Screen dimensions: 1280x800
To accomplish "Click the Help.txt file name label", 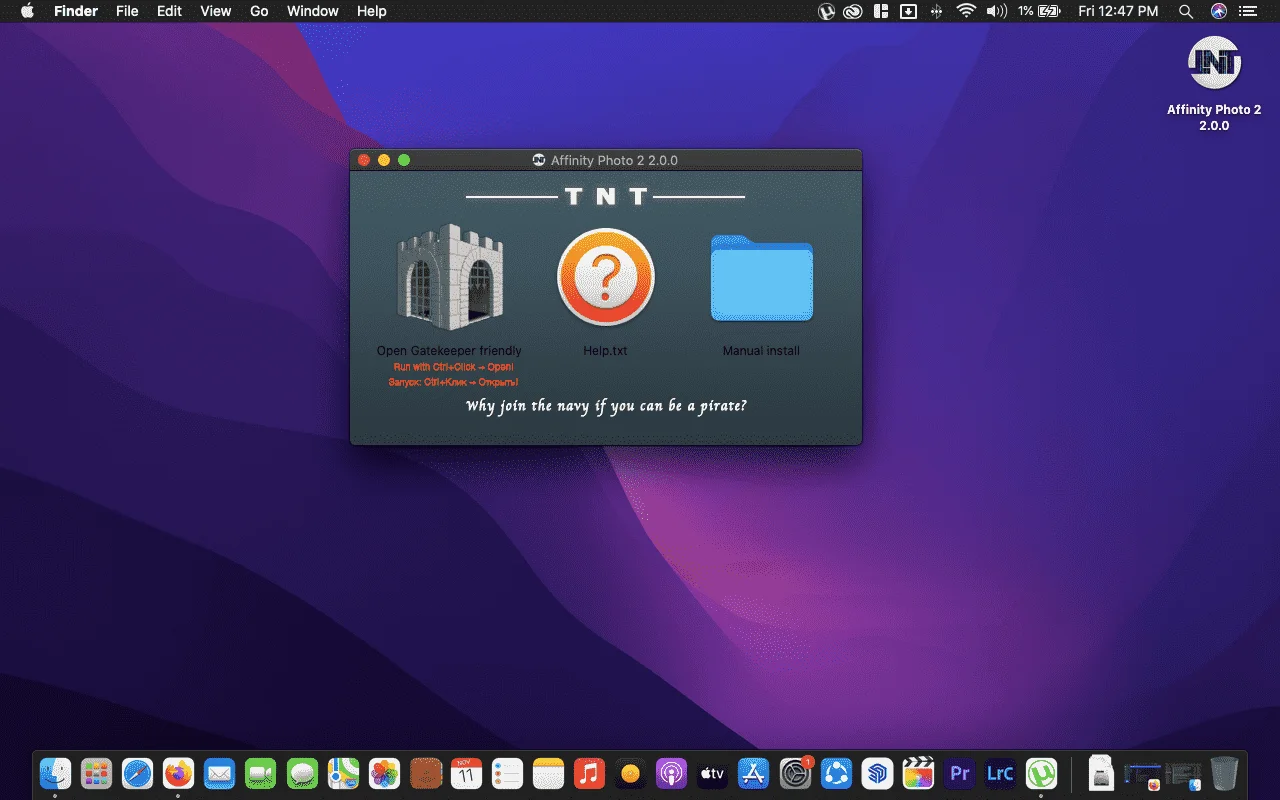I will point(605,351).
